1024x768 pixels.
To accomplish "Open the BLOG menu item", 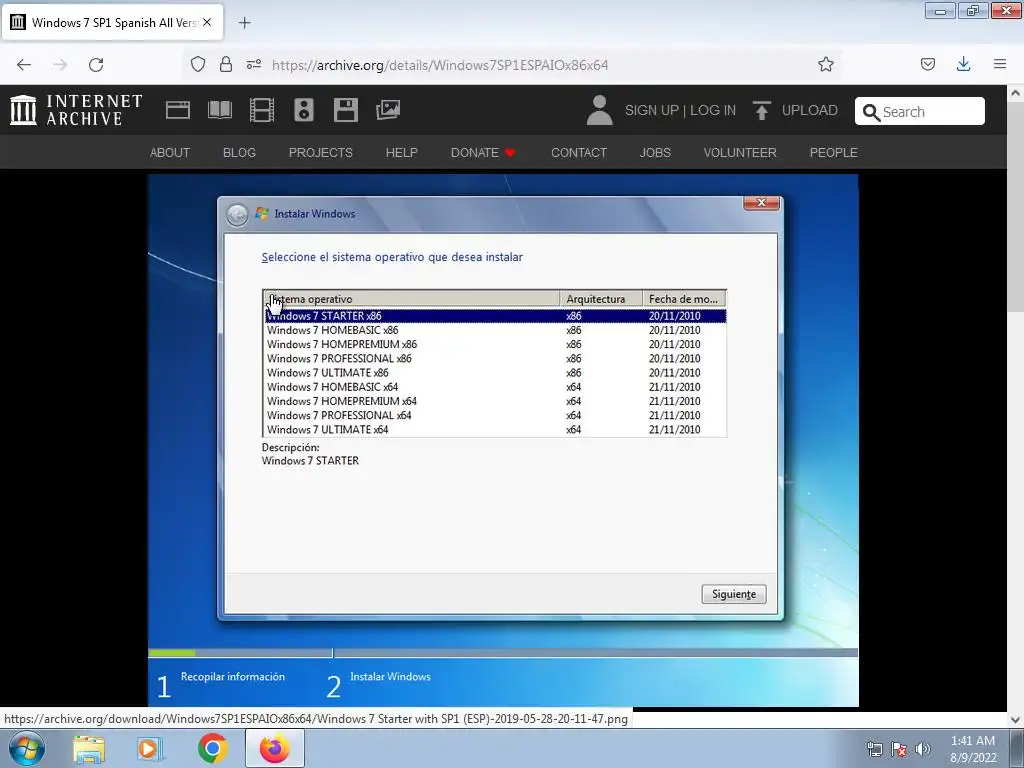I will [239, 153].
